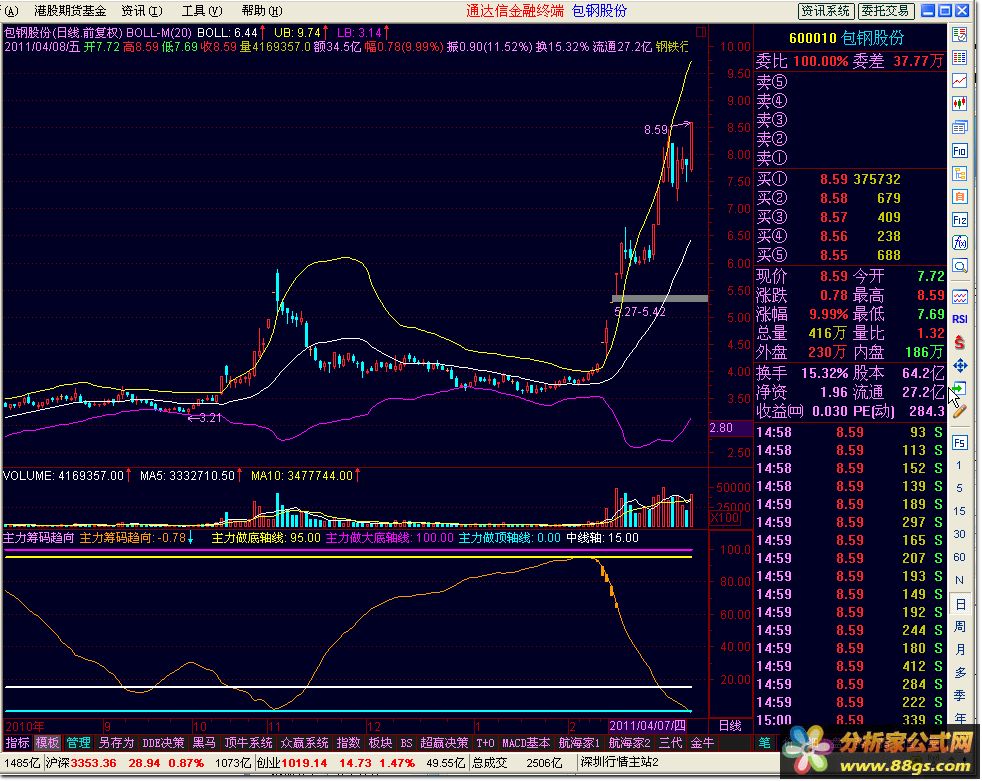This screenshot has height=781, width=982.
Task: Select the 多 multi-day period button
Action: point(959,673)
